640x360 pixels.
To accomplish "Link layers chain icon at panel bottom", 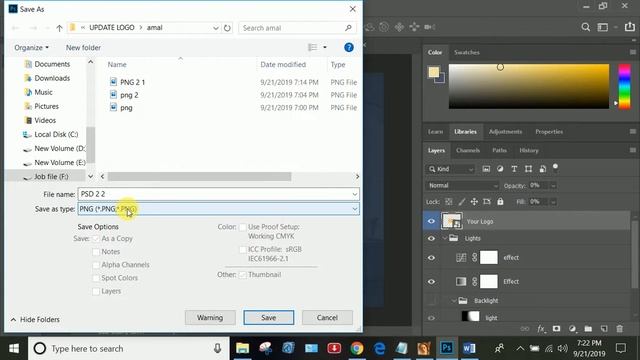I will coord(525,329).
